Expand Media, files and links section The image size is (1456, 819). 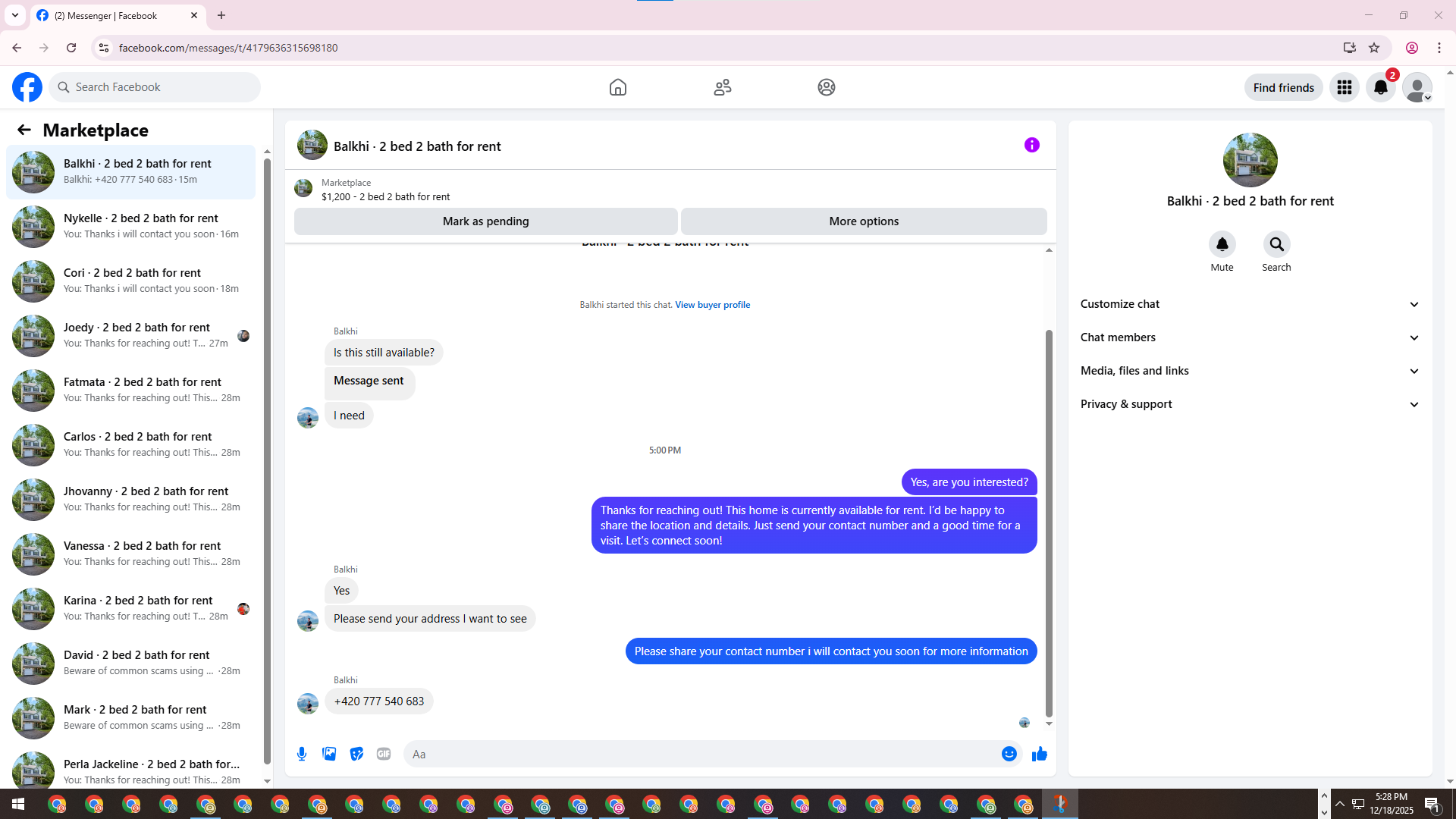click(1250, 371)
